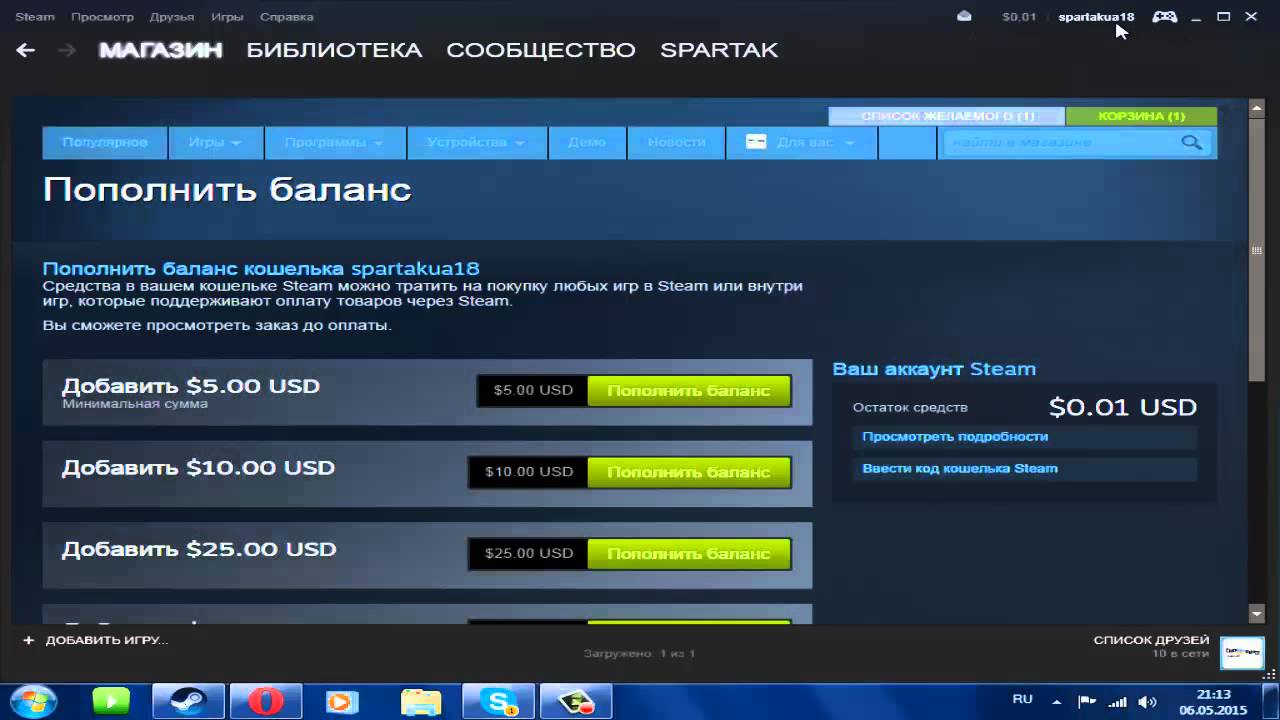1280x720 pixels.
Task: Open the spartakua18 account dropdown
Action: tap(1096, 17)
